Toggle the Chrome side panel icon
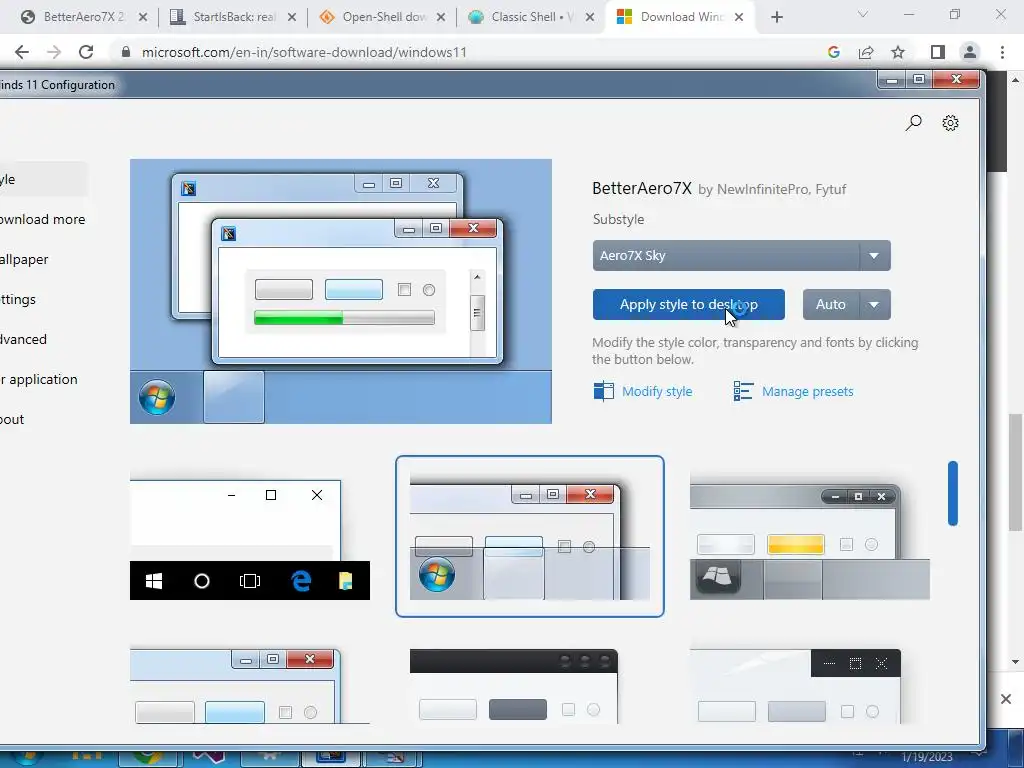 (x=938, y=52)
